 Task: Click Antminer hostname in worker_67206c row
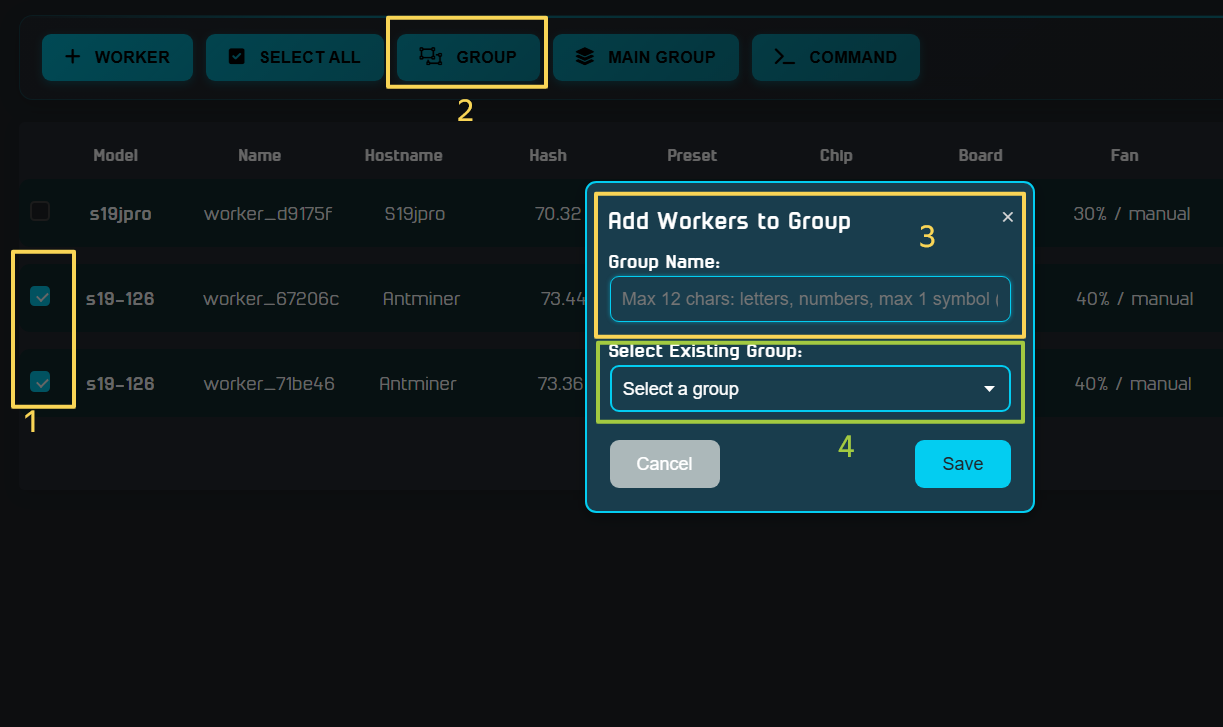421,299
